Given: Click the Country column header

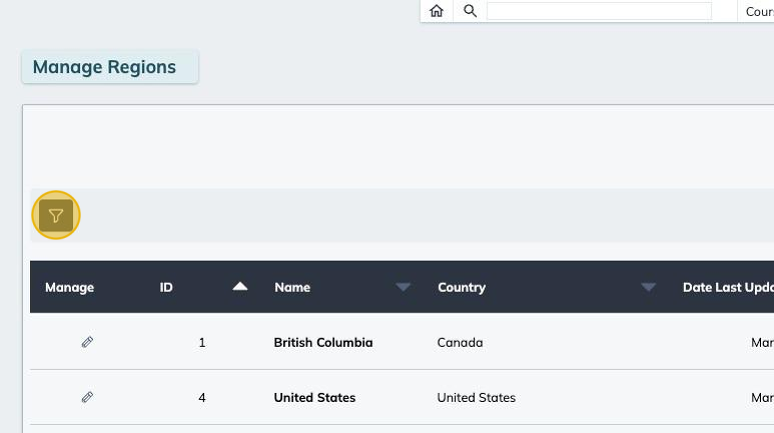Looking at the screenshot, I should (461, 287).
